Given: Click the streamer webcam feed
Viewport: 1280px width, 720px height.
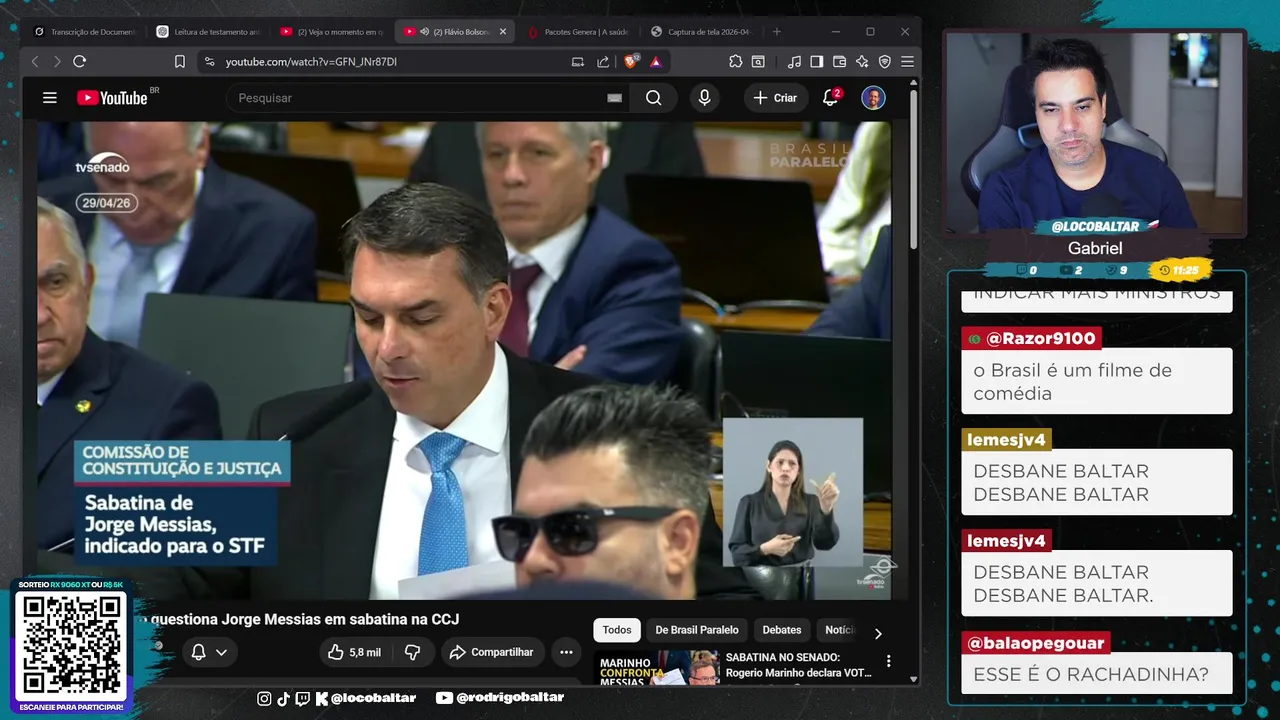Looking at the screenshot, I should pyautogui.click(x=1095, y=131).
